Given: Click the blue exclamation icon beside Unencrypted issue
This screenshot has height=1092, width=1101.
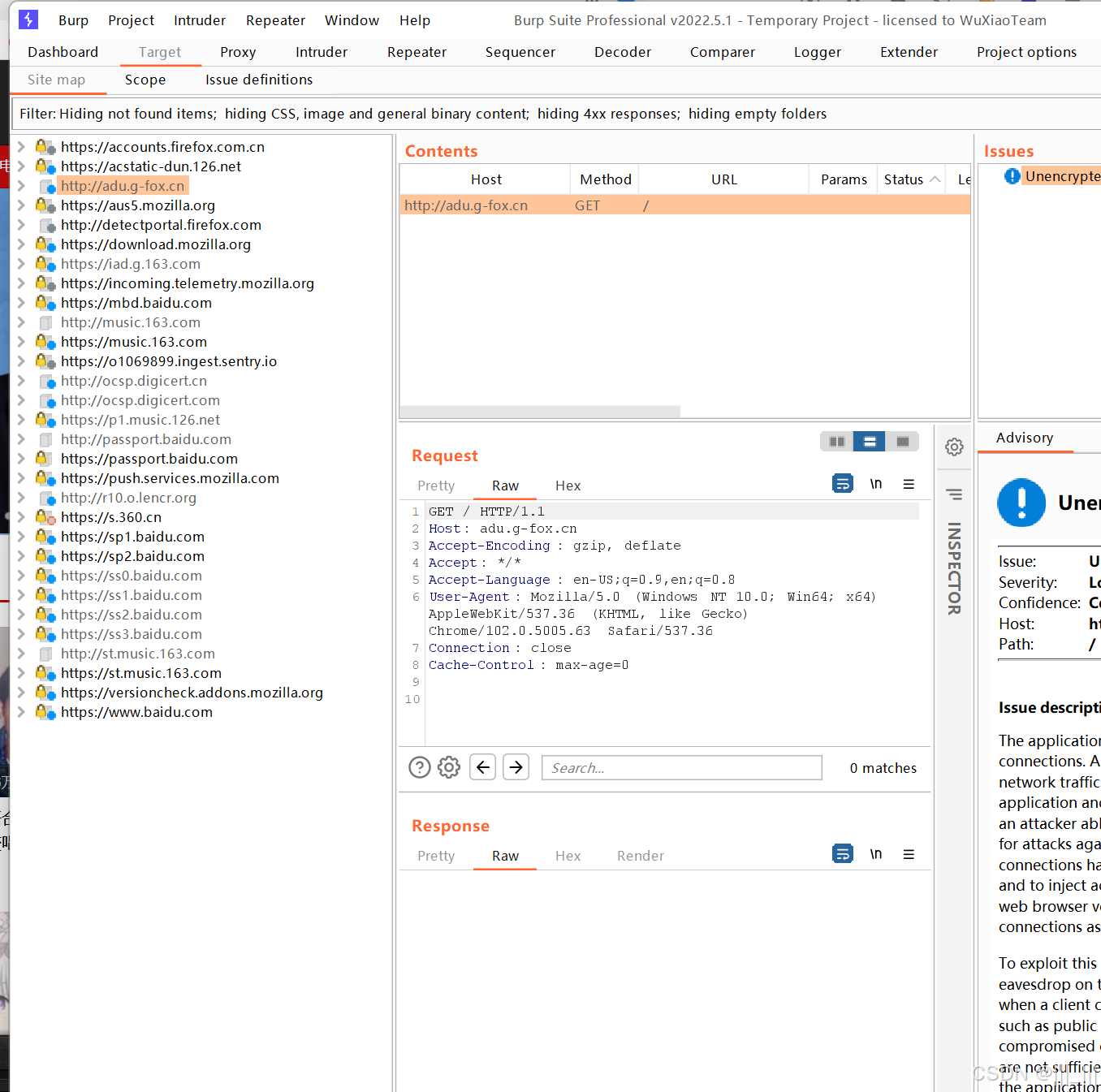Looking at the screenshot, I should coord(1012,176).
